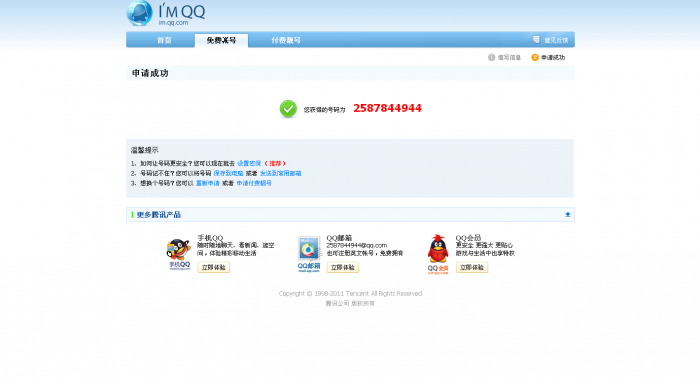Click the red number 2587844944
This screenshot has width=700, height=379.
[x=387, y=108]
